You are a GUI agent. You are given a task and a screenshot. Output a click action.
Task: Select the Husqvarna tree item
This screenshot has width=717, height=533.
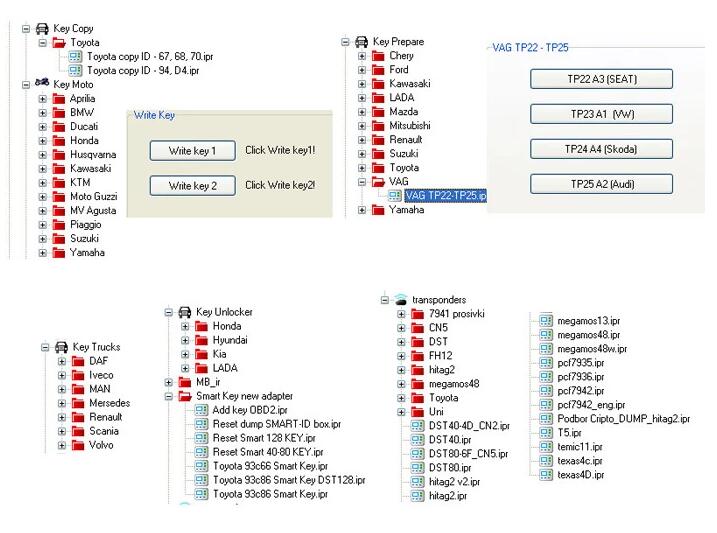tap(93, 155)
